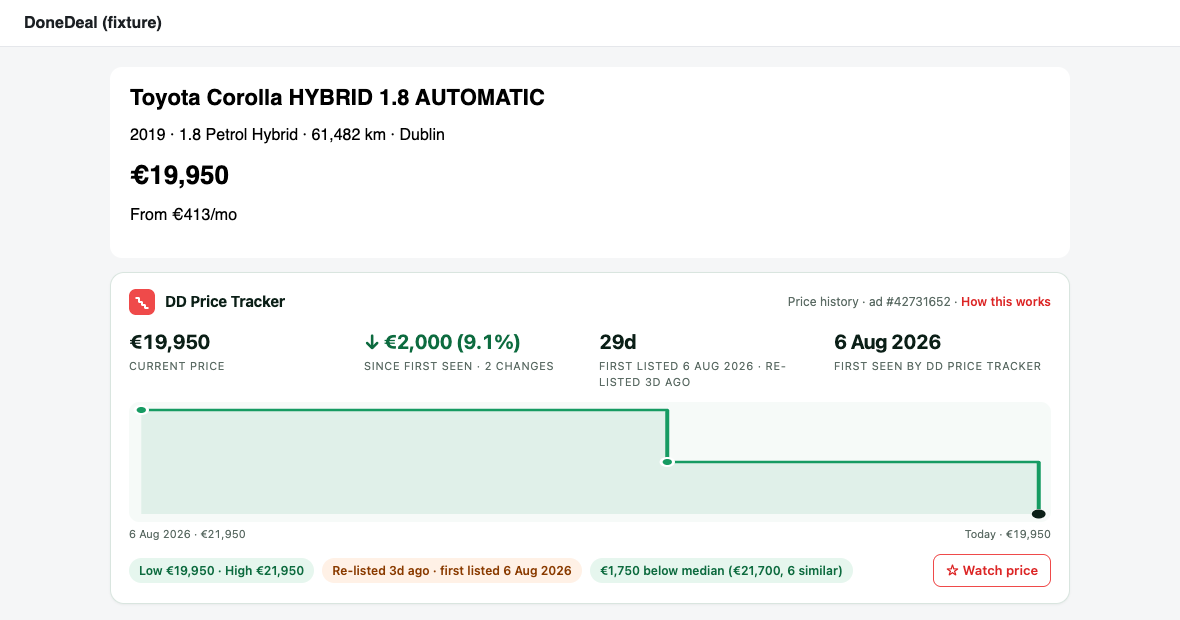This screenshot has width=1180, height=620.
Task: Select the black today point on the chart
Action: coord(1039,514)
